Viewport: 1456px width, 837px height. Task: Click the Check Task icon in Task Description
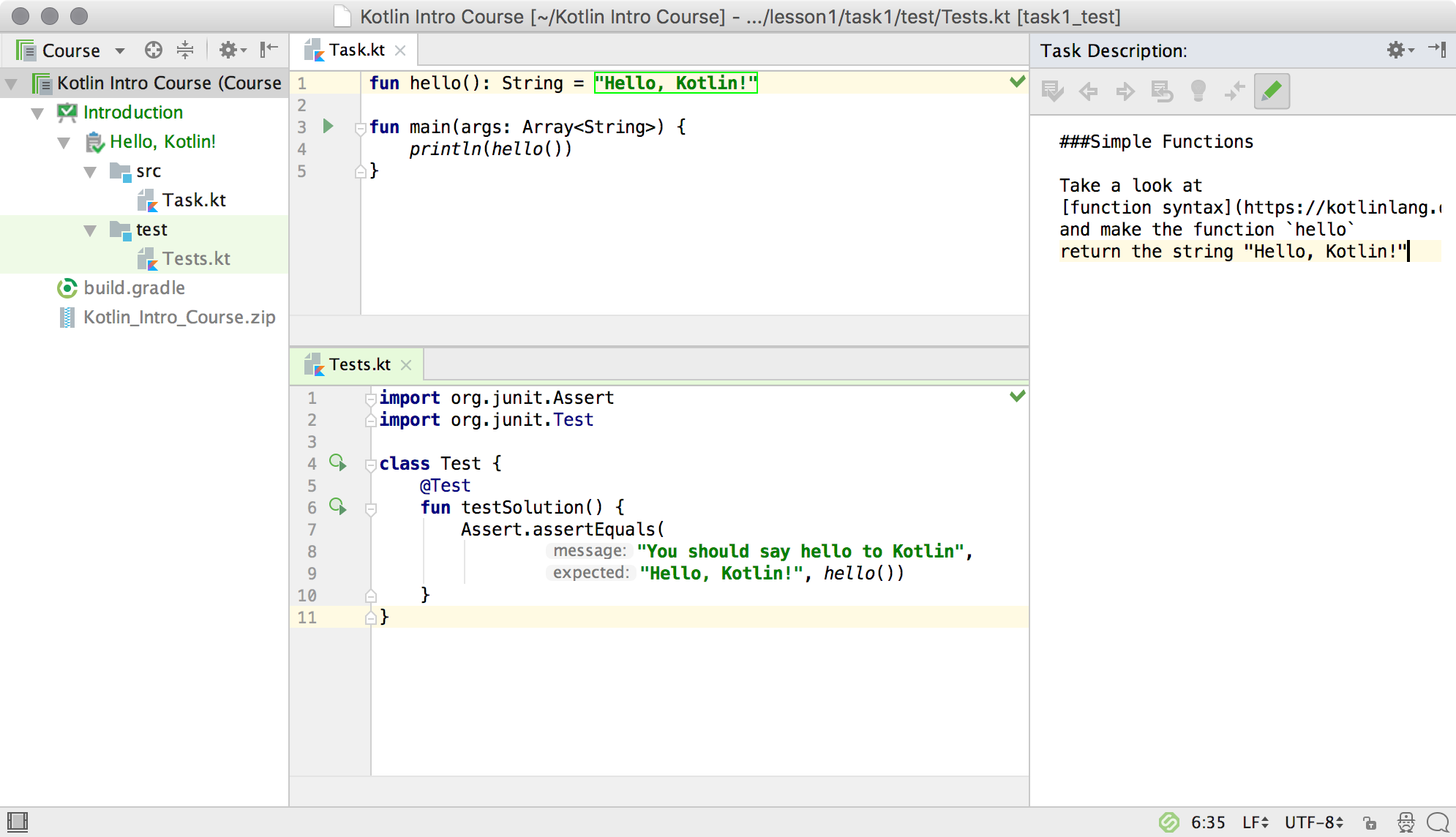point(1053,91)
